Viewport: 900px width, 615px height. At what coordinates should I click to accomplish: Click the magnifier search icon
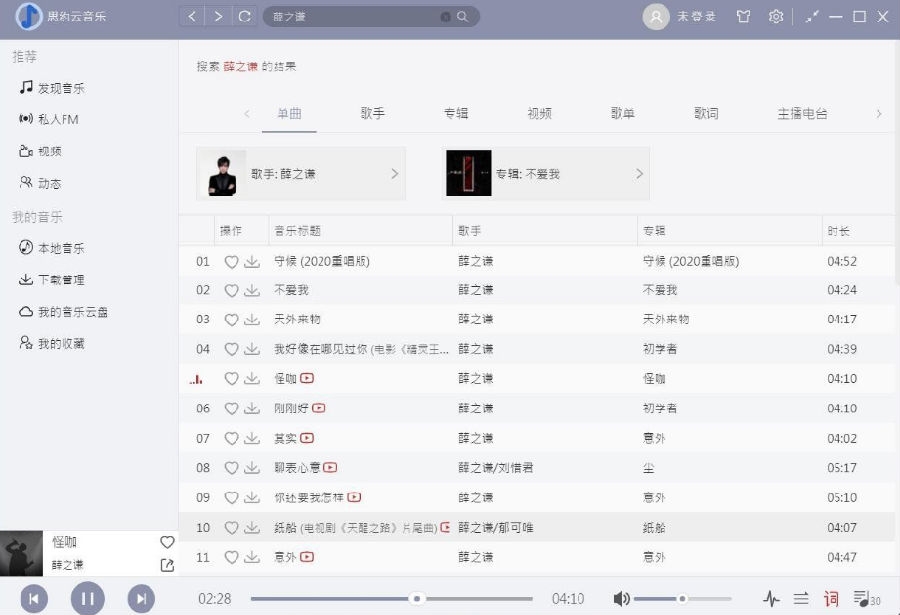(x=462, y=17)
